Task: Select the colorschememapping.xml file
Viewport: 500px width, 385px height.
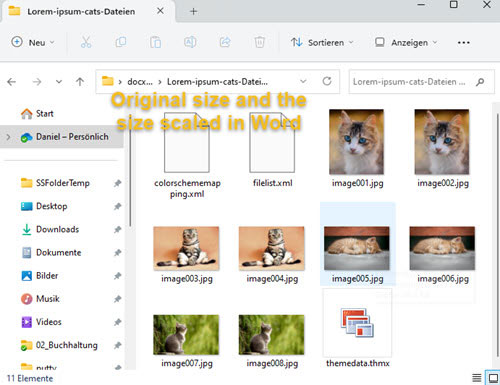Action: [187, 154]
